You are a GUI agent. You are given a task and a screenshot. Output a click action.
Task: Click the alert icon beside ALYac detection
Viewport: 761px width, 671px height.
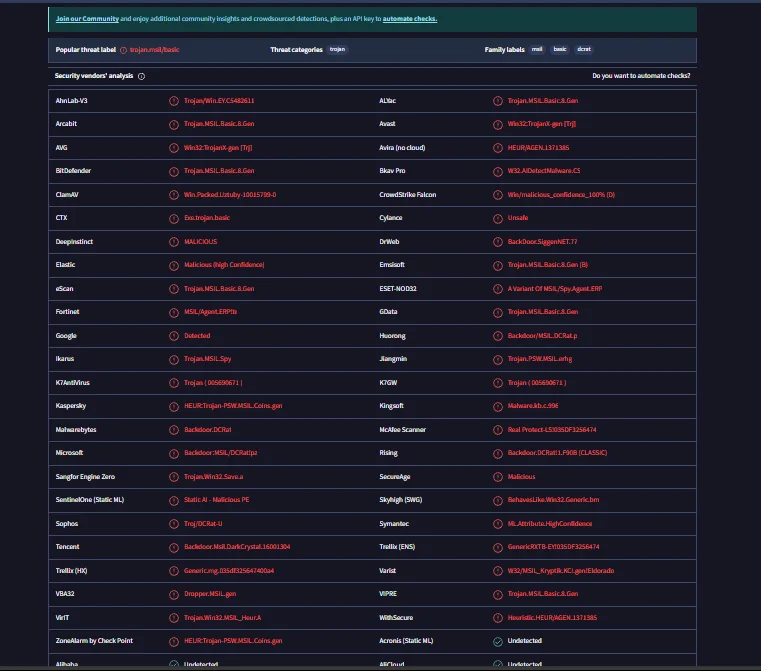(x=497, y=101)
